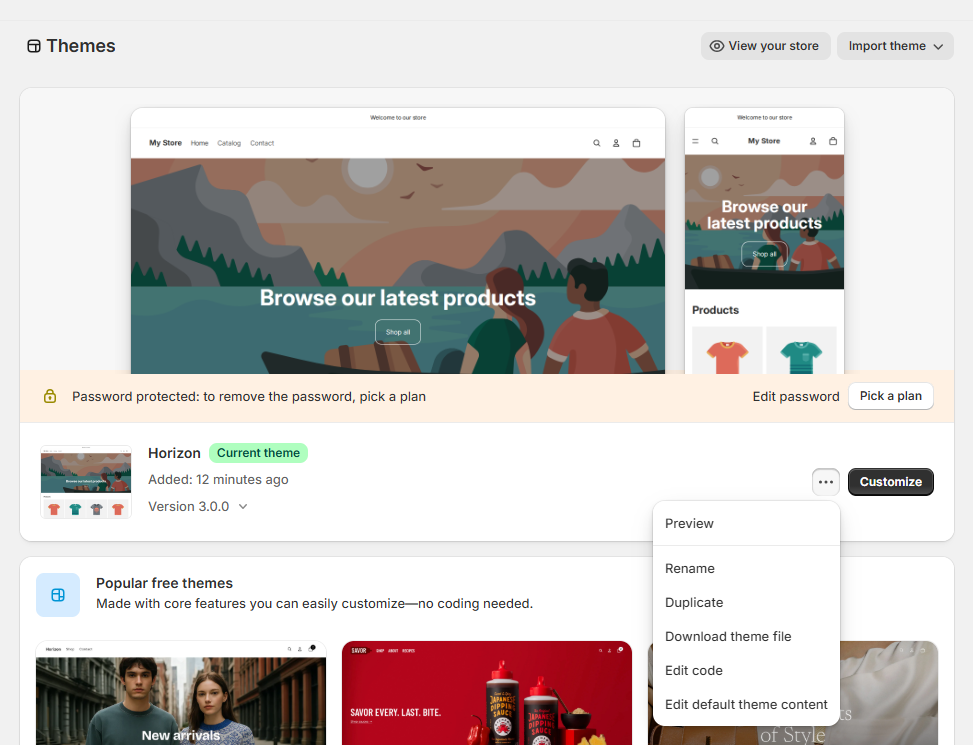Expand the Version 3.0.0 dropdown
Viewport: 973px width, 745px height.
(x=198, y=506)
